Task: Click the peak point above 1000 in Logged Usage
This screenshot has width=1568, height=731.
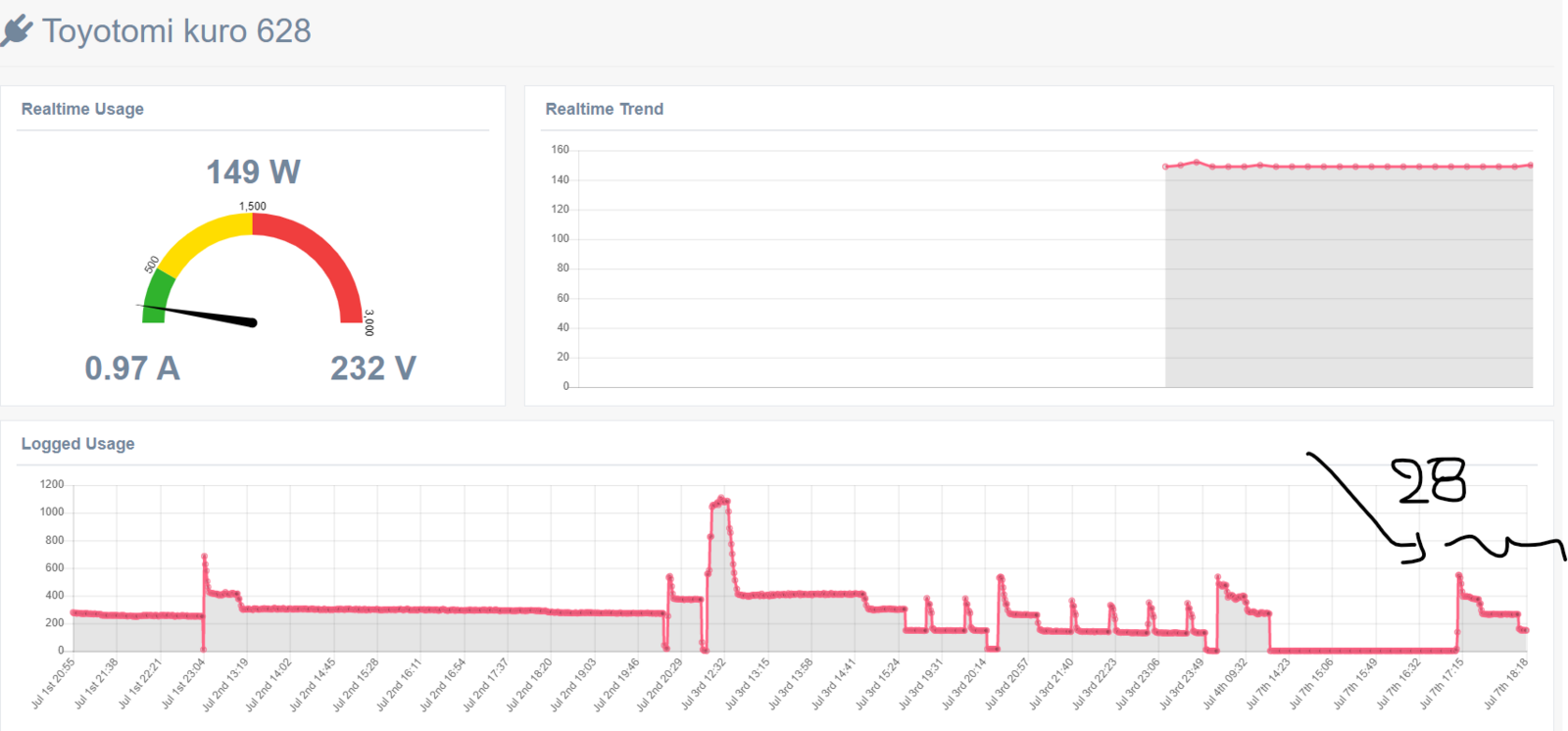Action: [721, 499]
